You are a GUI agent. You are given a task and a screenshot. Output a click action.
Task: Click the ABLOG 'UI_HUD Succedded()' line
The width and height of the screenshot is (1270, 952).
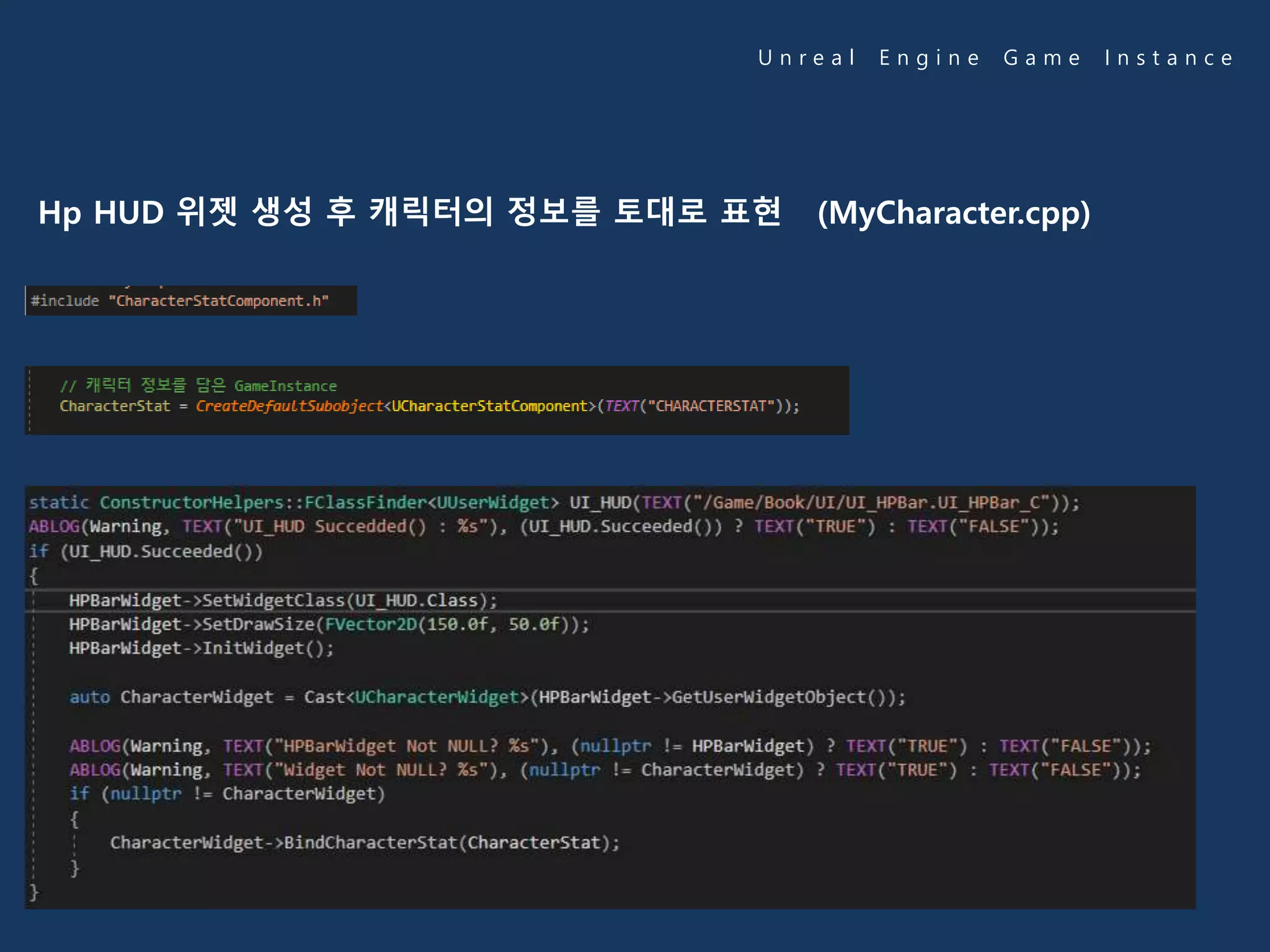point(544,526)
